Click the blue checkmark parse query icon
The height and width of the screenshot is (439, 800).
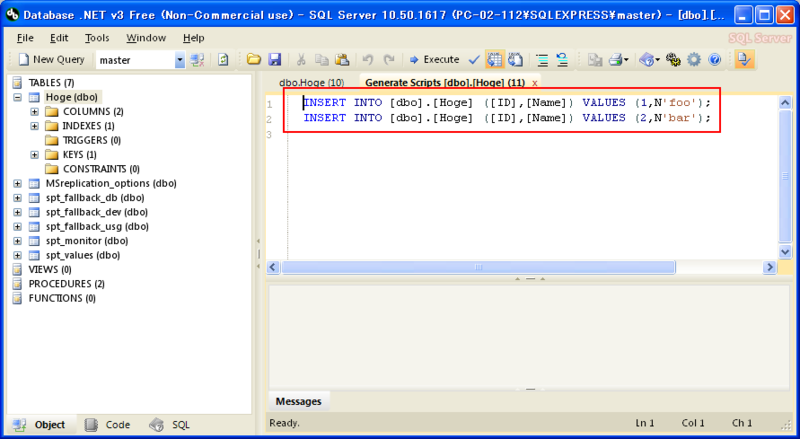tap(474, 60)
